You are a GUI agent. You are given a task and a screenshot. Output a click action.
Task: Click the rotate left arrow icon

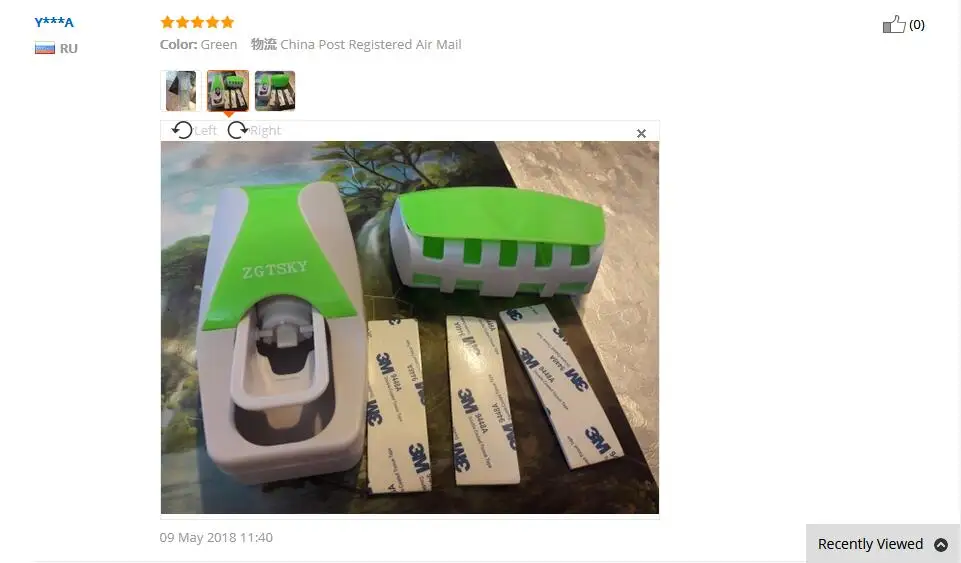[x=182, y=130]
